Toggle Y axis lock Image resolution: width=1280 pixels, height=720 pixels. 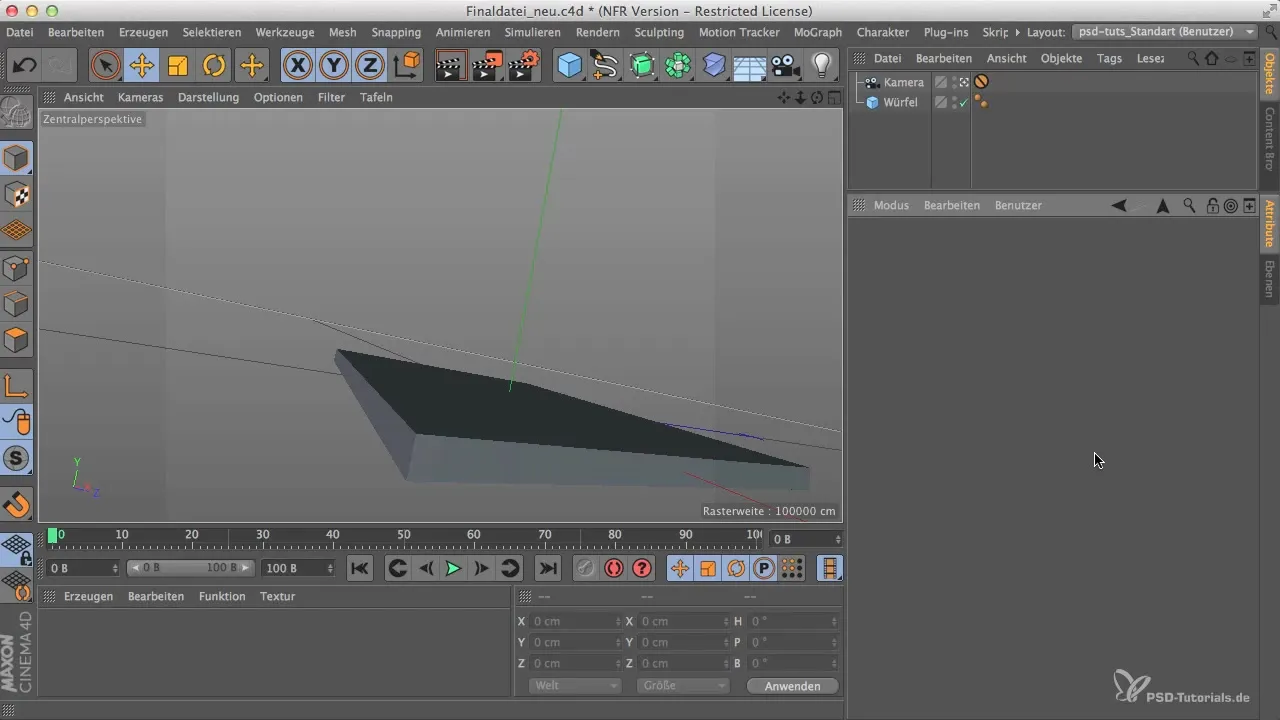click(334, 66)
